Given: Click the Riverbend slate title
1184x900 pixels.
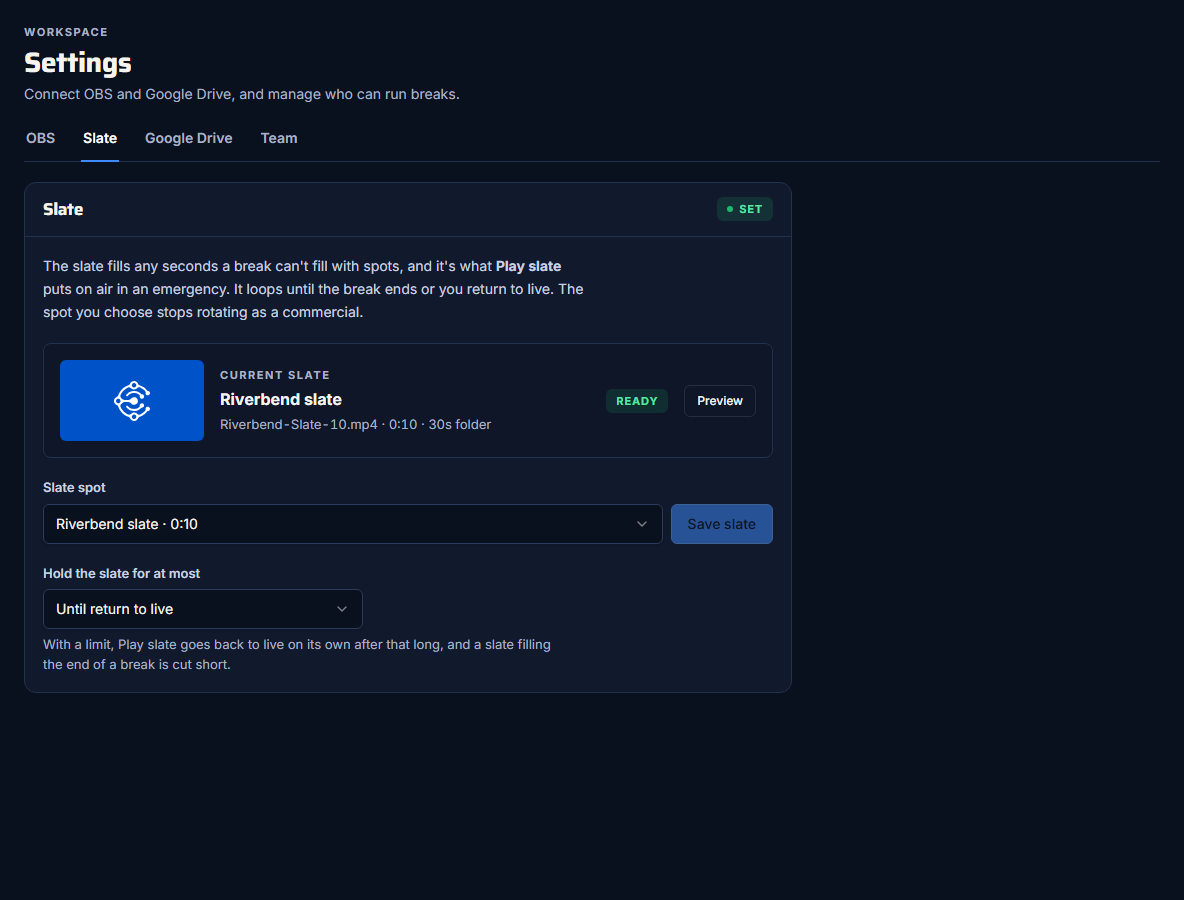Looking at the screenshot, I should tap(281, 399).
